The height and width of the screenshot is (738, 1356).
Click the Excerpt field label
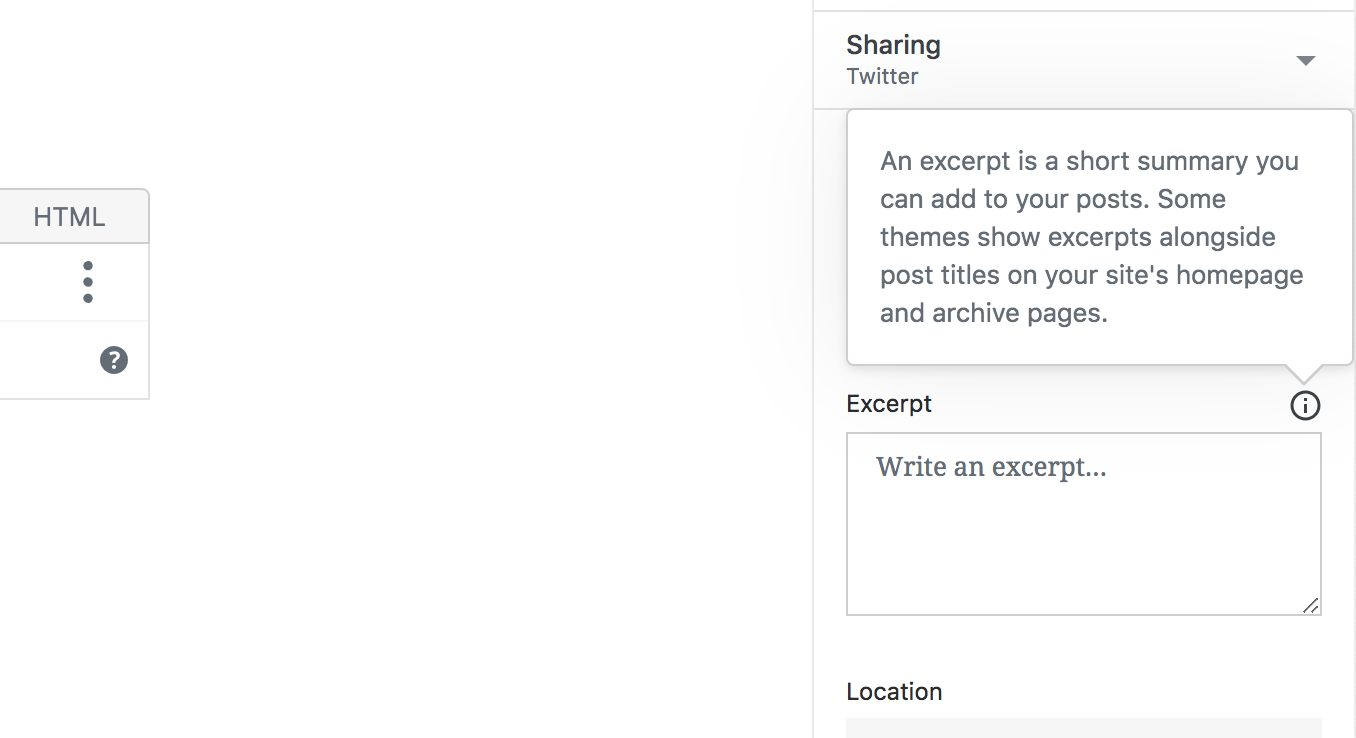pyautogui.click(x=889, y=404)
